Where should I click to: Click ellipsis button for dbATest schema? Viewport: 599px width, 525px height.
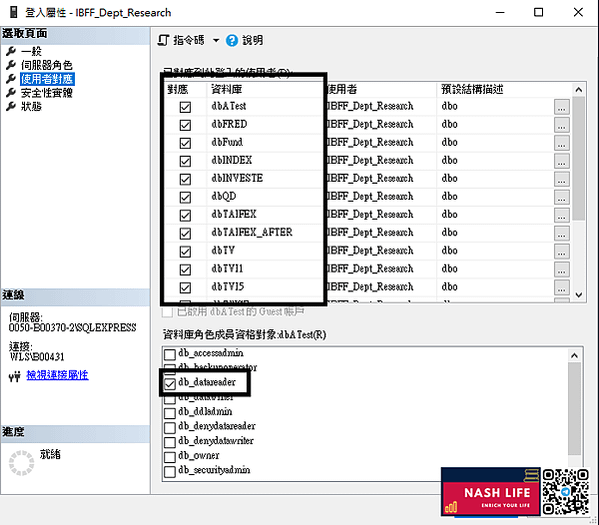(x=561, y=107)
